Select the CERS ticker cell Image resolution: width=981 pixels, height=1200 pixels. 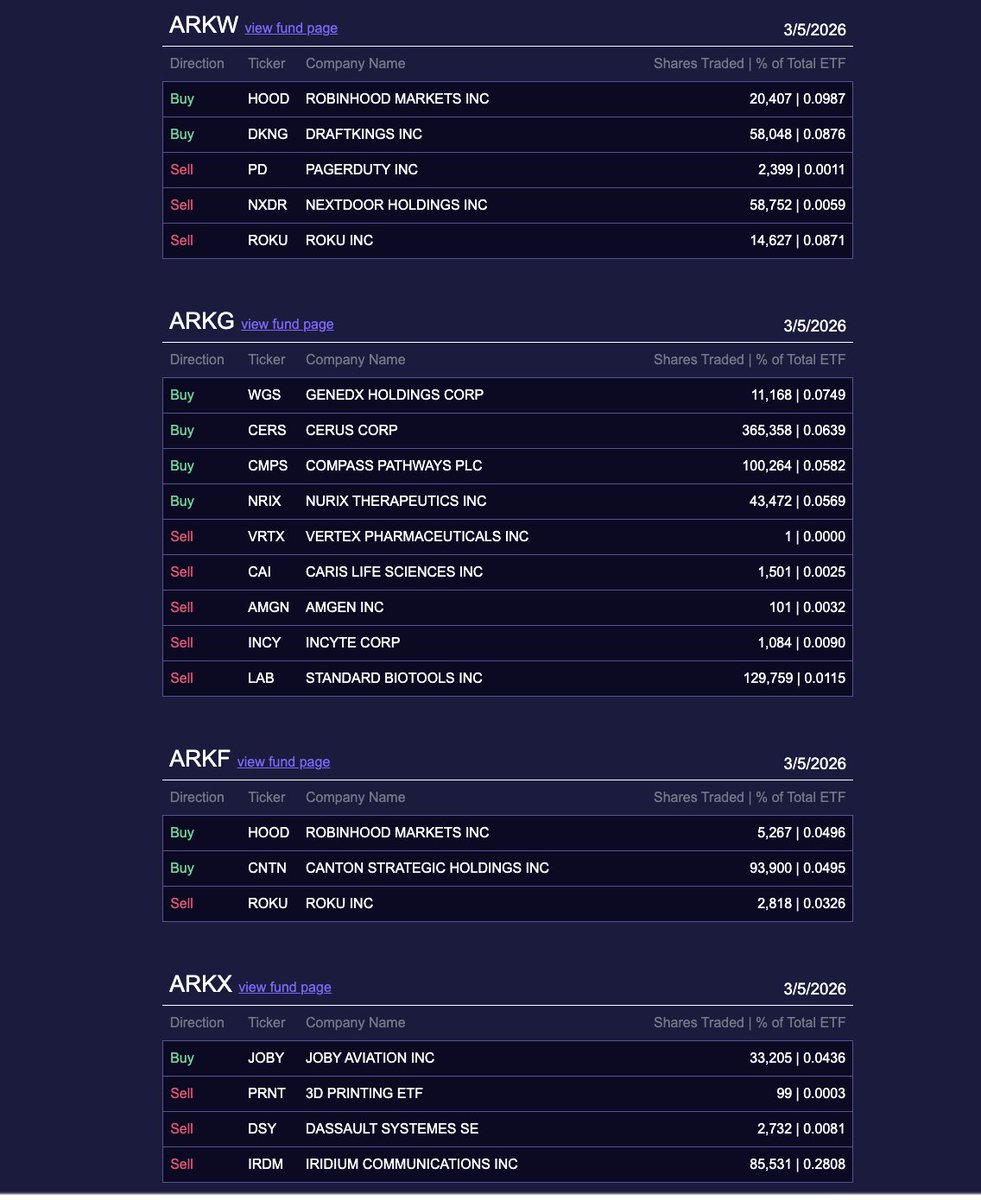click(267, 430)
